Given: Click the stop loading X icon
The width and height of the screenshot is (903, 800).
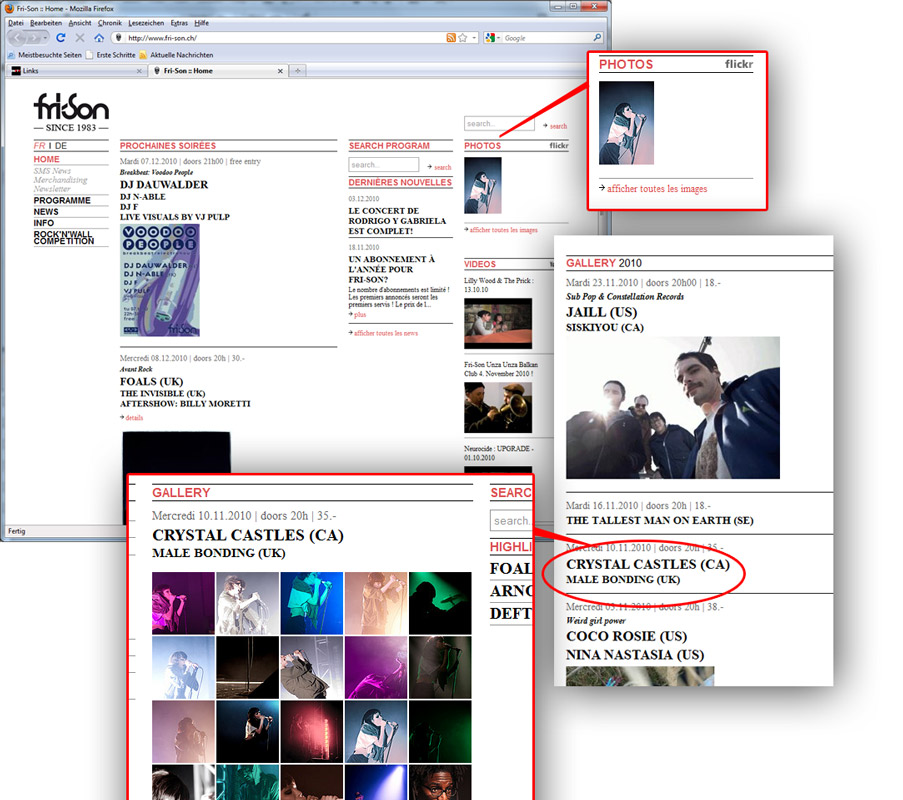Looking at the screenshot, I should [80, 38].
